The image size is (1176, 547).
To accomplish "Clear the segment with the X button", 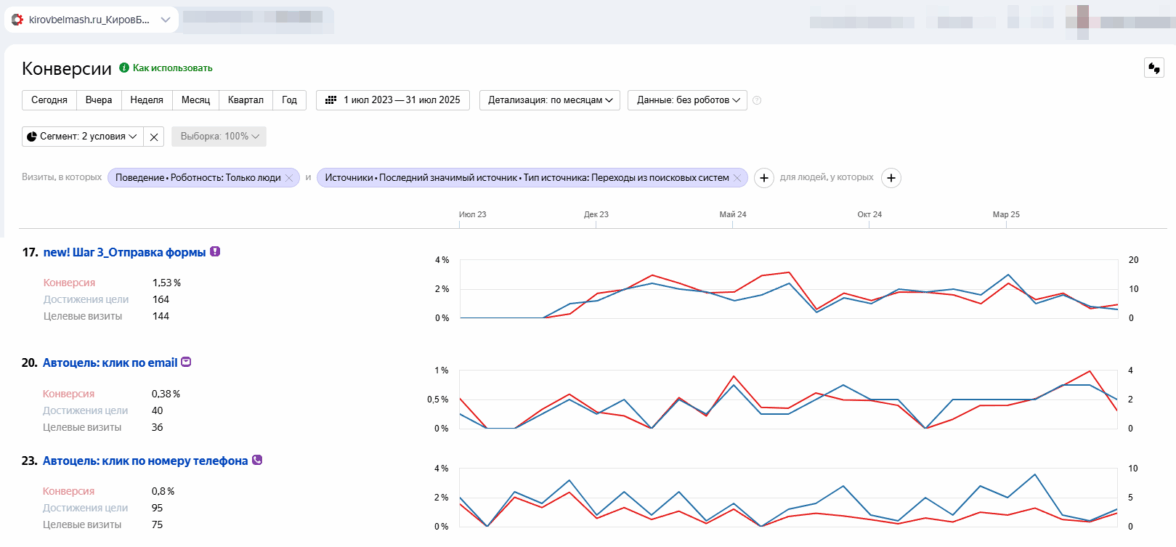I will 154,136.
